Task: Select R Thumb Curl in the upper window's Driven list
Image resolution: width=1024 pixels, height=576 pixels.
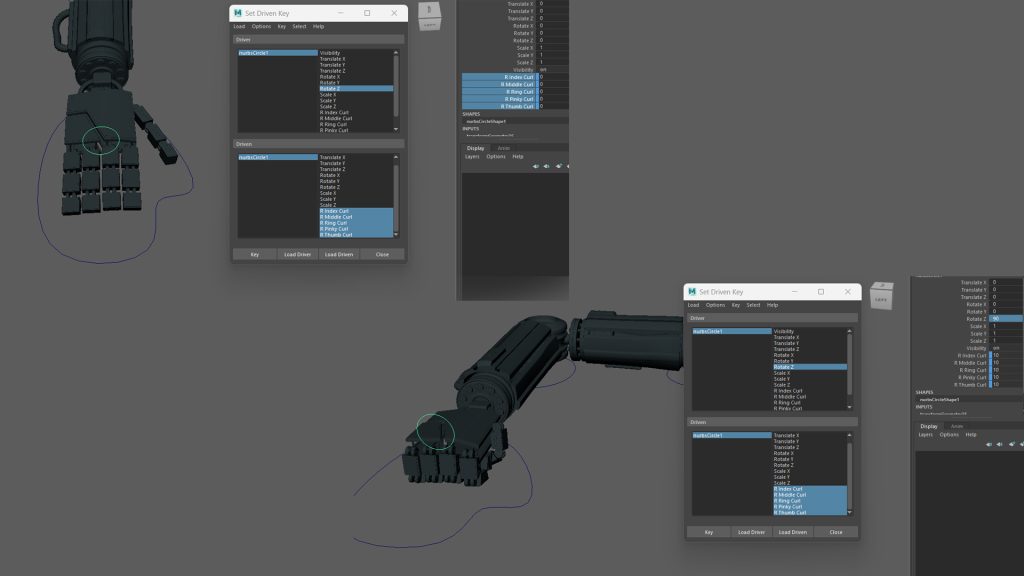Action: point(356,234)
